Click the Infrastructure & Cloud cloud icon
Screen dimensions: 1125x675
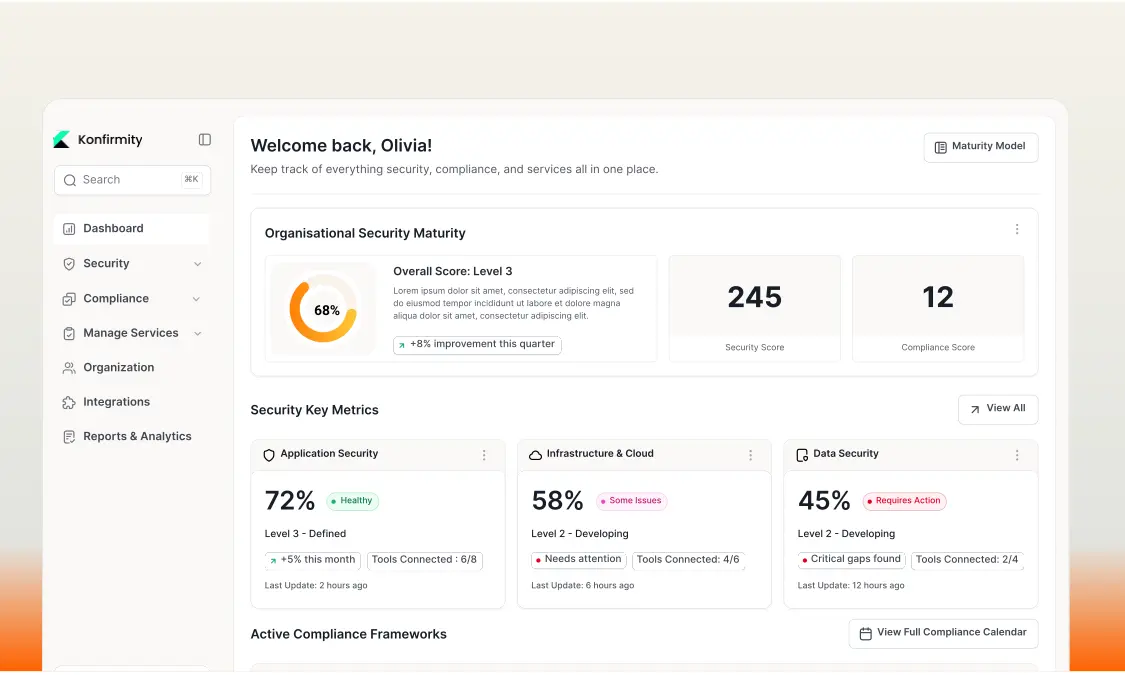pos(535,455)
